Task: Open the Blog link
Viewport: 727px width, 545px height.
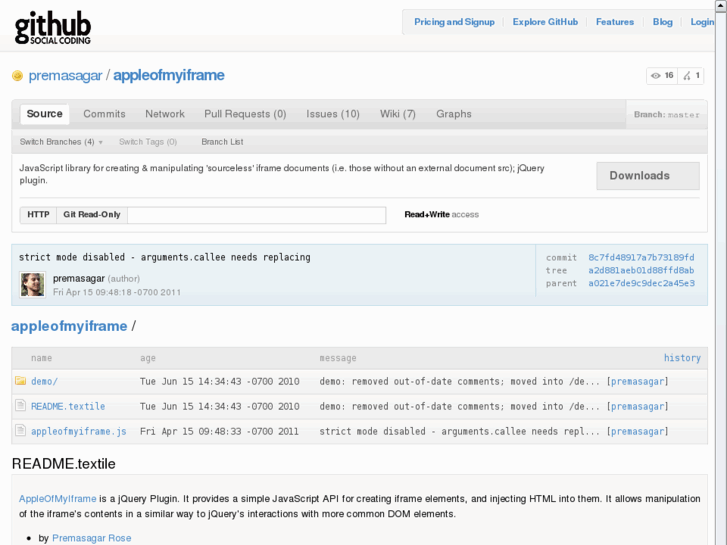Action: pyautogui.click(x=663, y=22)
